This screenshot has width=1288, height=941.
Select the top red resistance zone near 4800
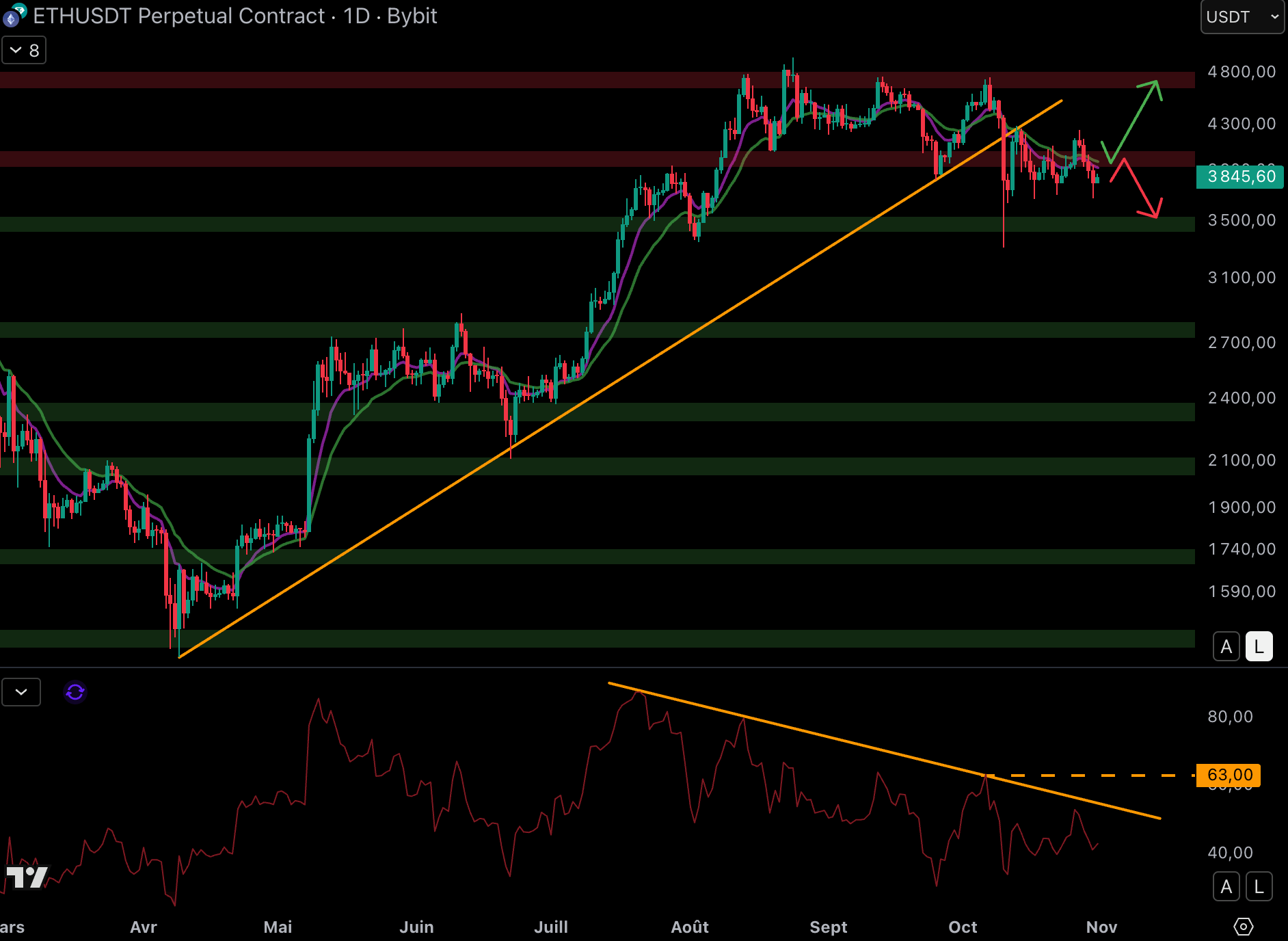(x=410, y=80)
